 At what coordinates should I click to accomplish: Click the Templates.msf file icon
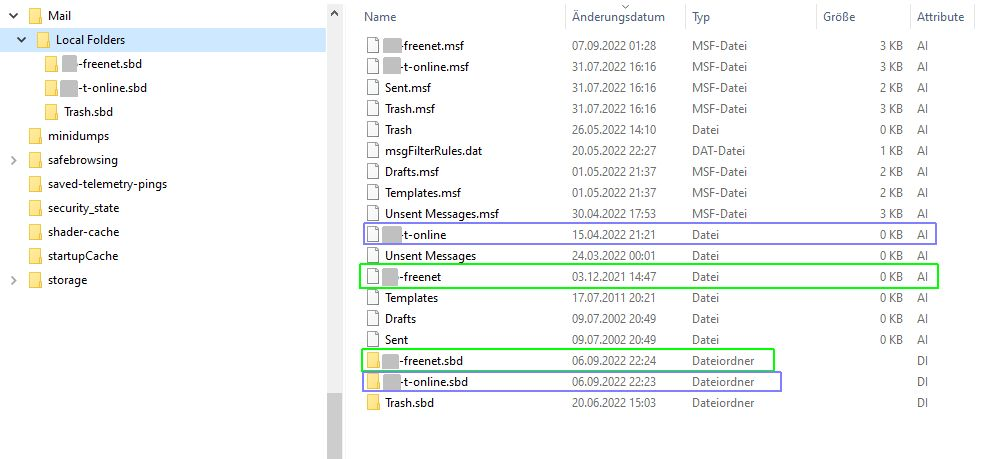(372, 193)
